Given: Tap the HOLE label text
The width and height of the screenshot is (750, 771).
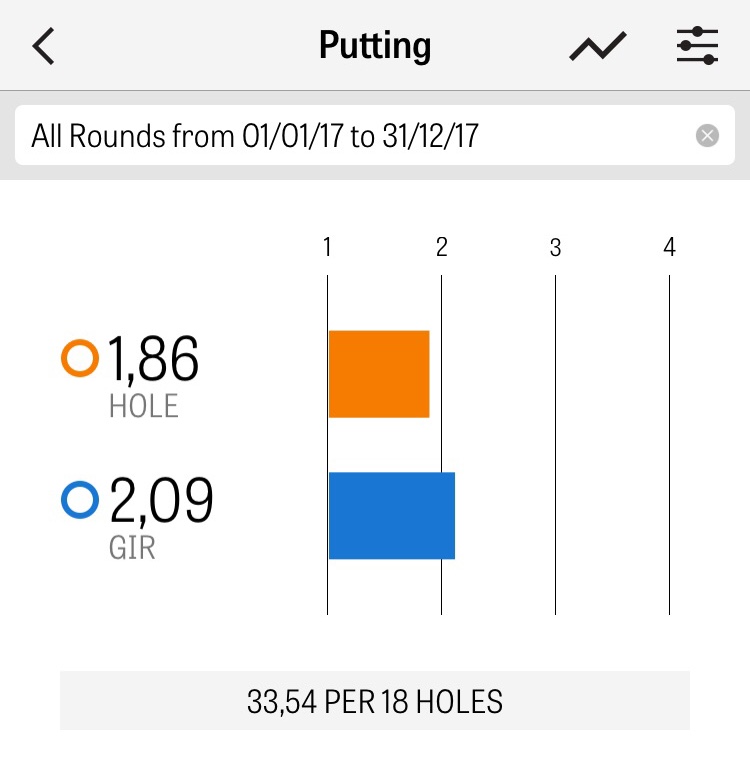Looking at the screenshot, I should (144, 406).
